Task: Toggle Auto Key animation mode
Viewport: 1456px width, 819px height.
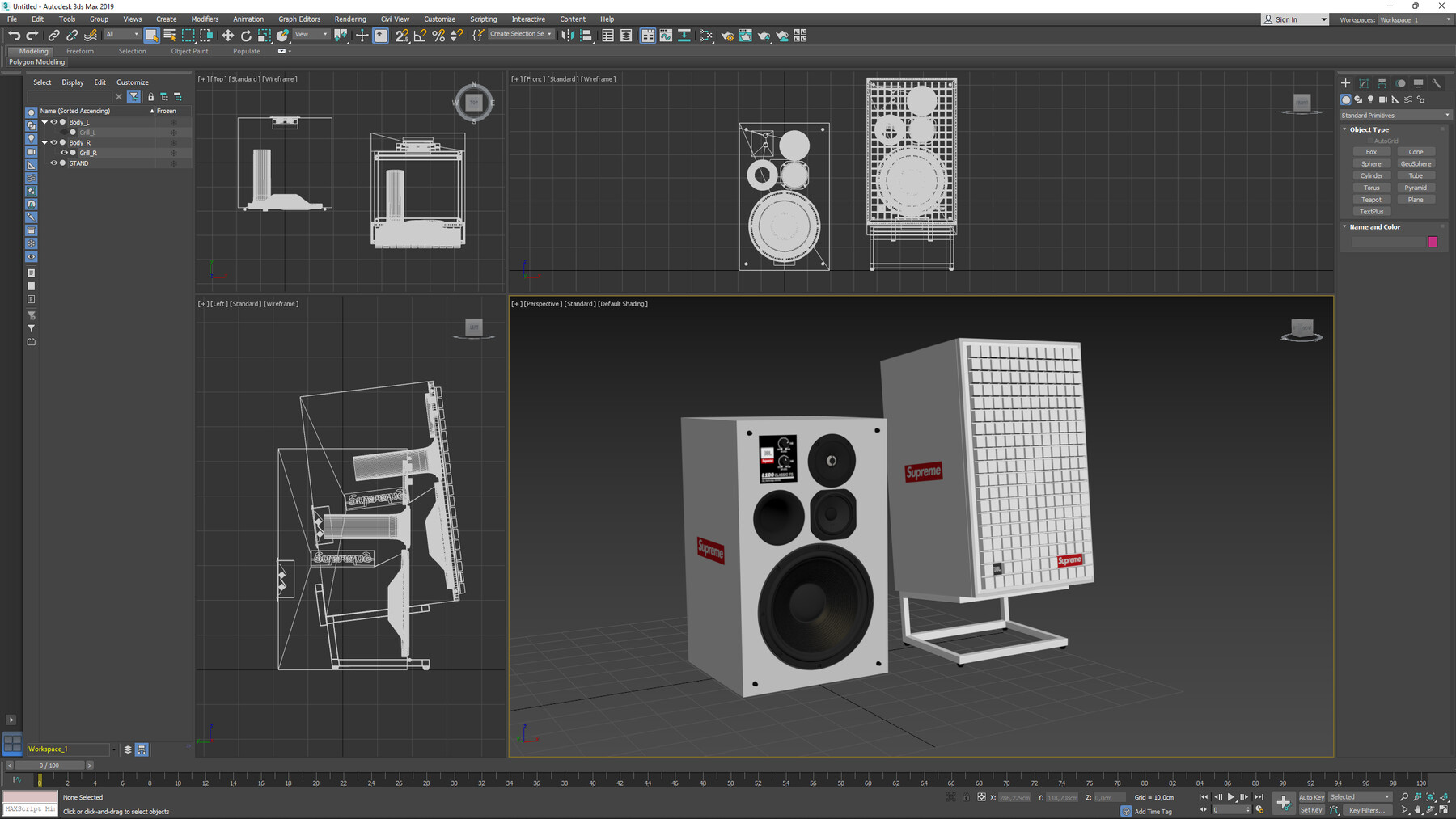Action: [x=1311, y=797]
